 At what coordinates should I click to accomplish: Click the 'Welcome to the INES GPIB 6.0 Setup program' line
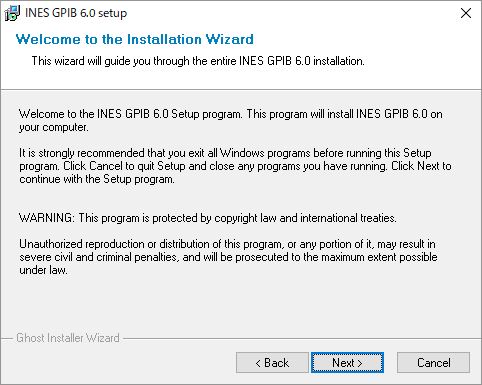coord(231,114)
